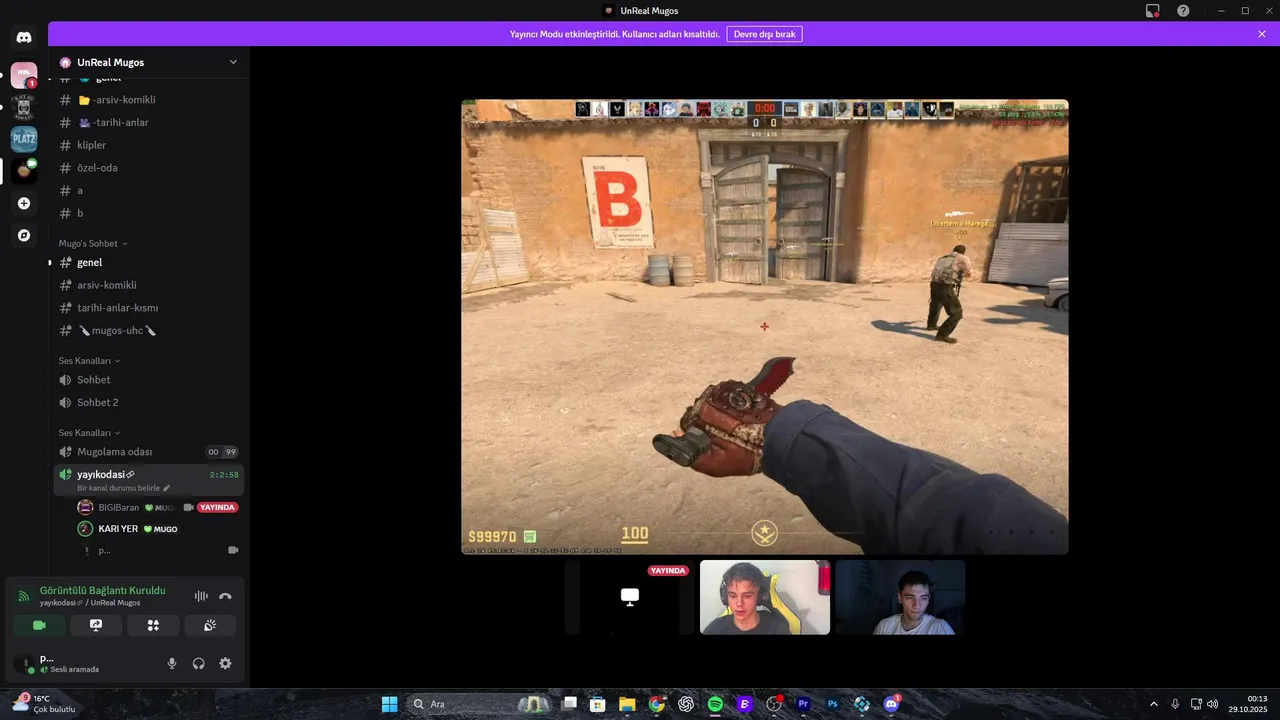Open Discord direct messages home icon
This screenshot has width=1280, height=720.
(24, 37)
